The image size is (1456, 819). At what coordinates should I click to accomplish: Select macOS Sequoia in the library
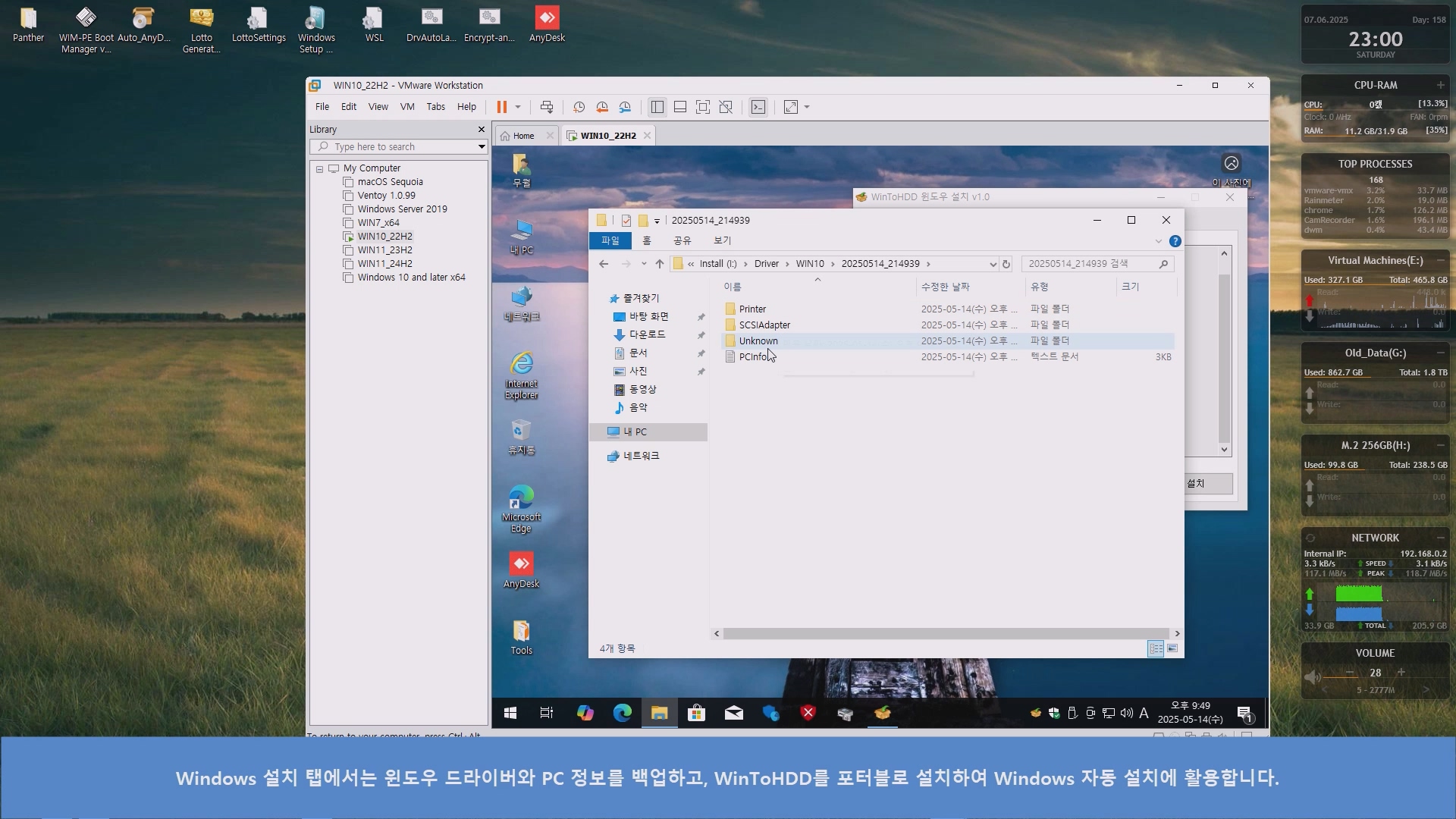click(x=390, y=182)
